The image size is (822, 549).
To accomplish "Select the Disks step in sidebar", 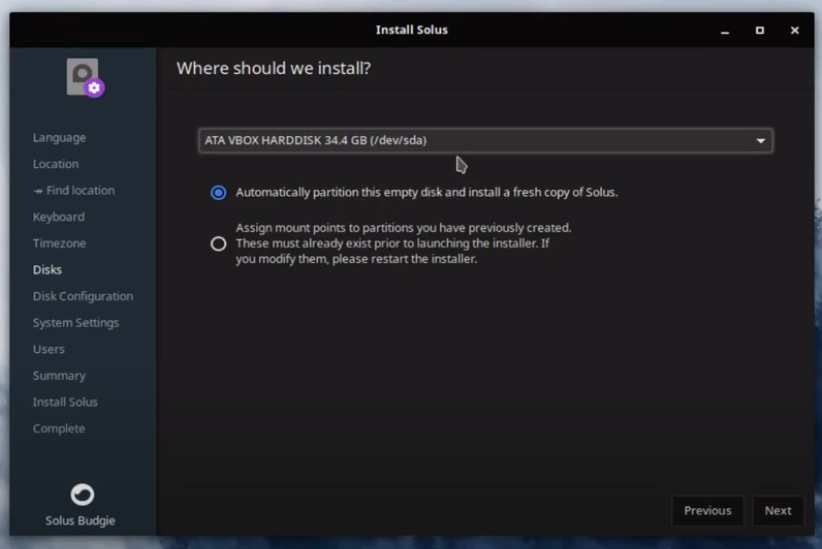I will pyautogui.click(x=47, y=270).
